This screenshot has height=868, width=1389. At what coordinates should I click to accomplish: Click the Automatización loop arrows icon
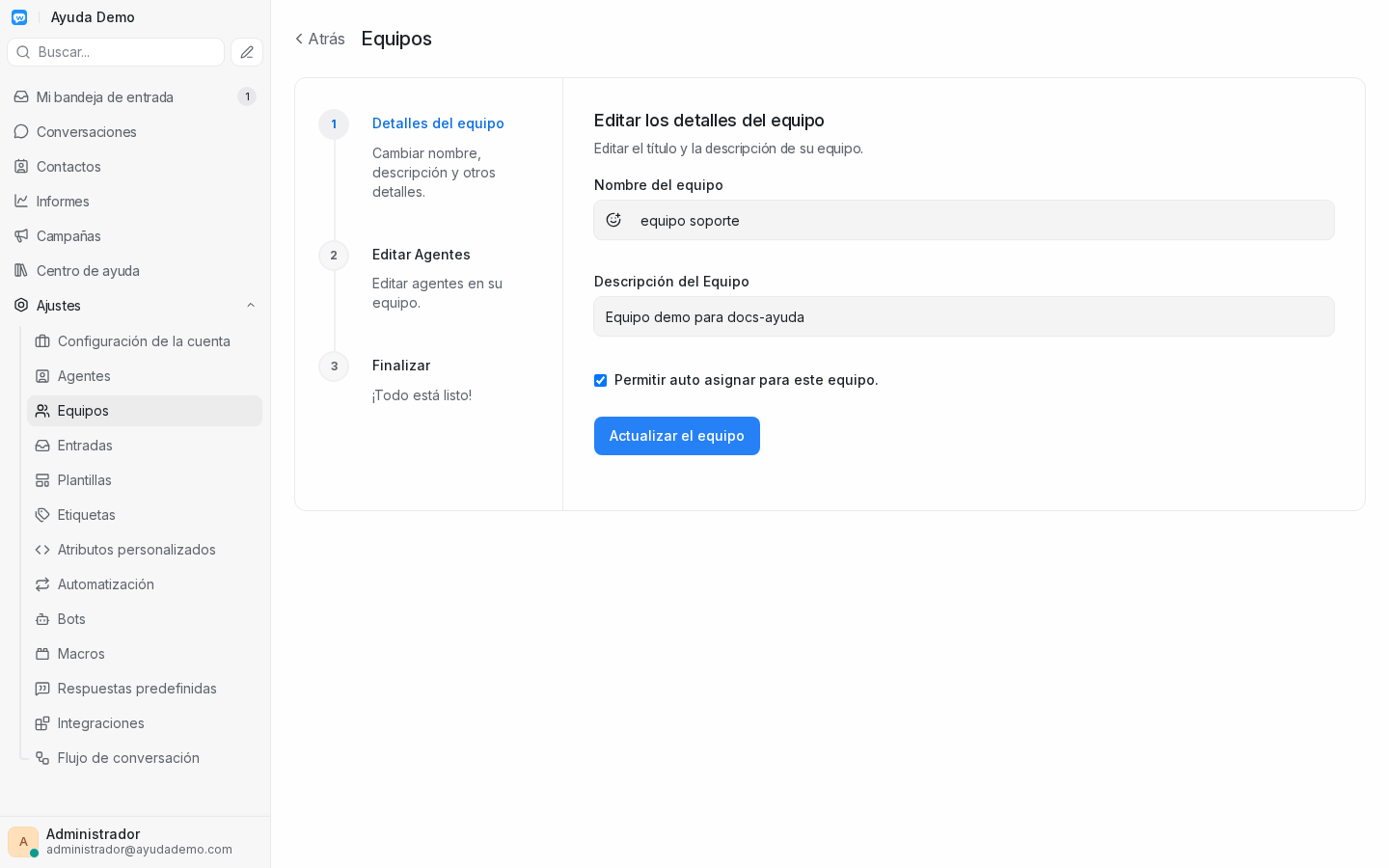pos(42,584)
